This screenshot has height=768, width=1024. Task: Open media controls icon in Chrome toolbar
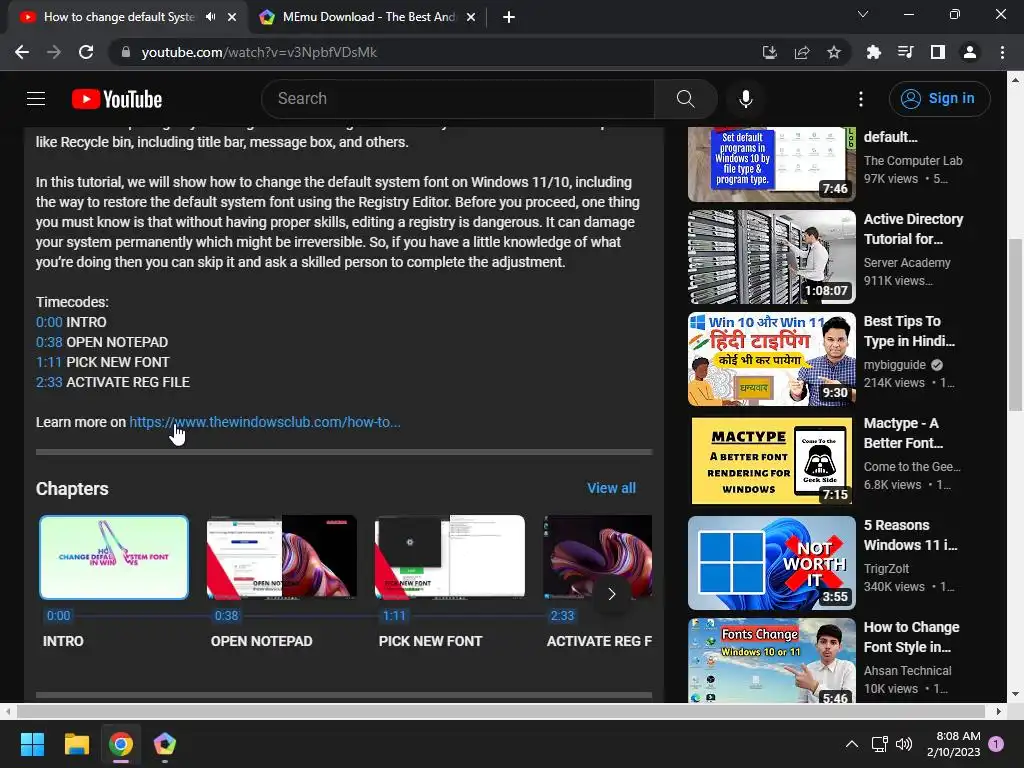click(905, 52)
